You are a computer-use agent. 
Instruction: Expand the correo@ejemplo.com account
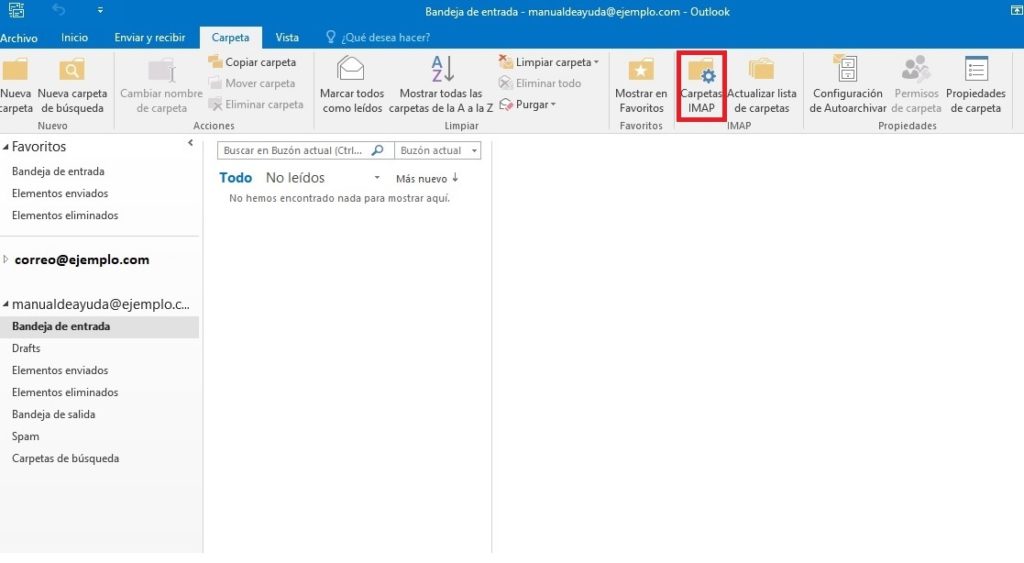[x=5, y=259]
